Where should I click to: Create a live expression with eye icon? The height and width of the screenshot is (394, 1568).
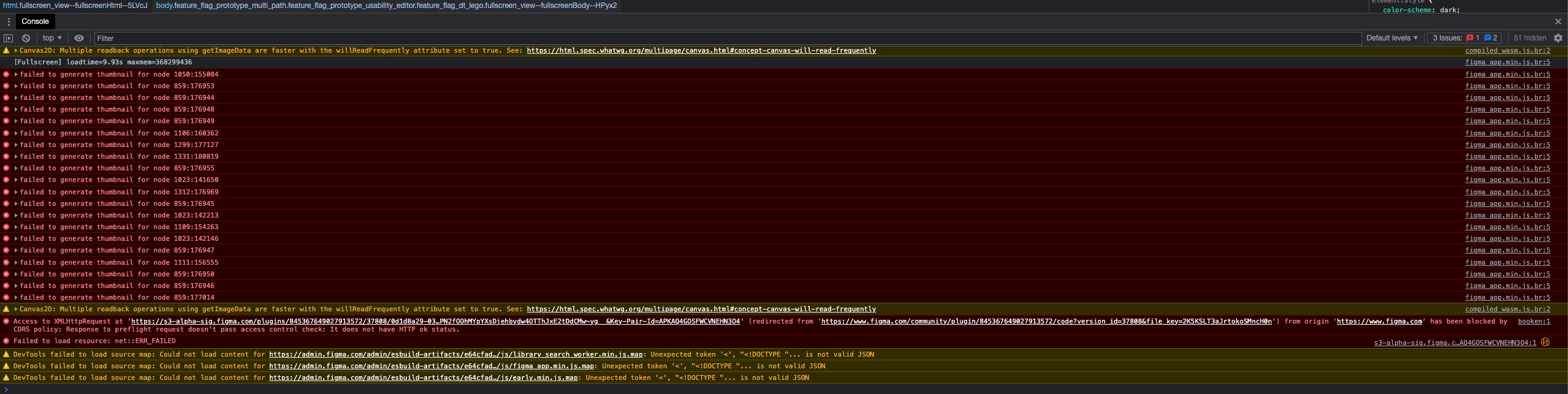[79, 38]
